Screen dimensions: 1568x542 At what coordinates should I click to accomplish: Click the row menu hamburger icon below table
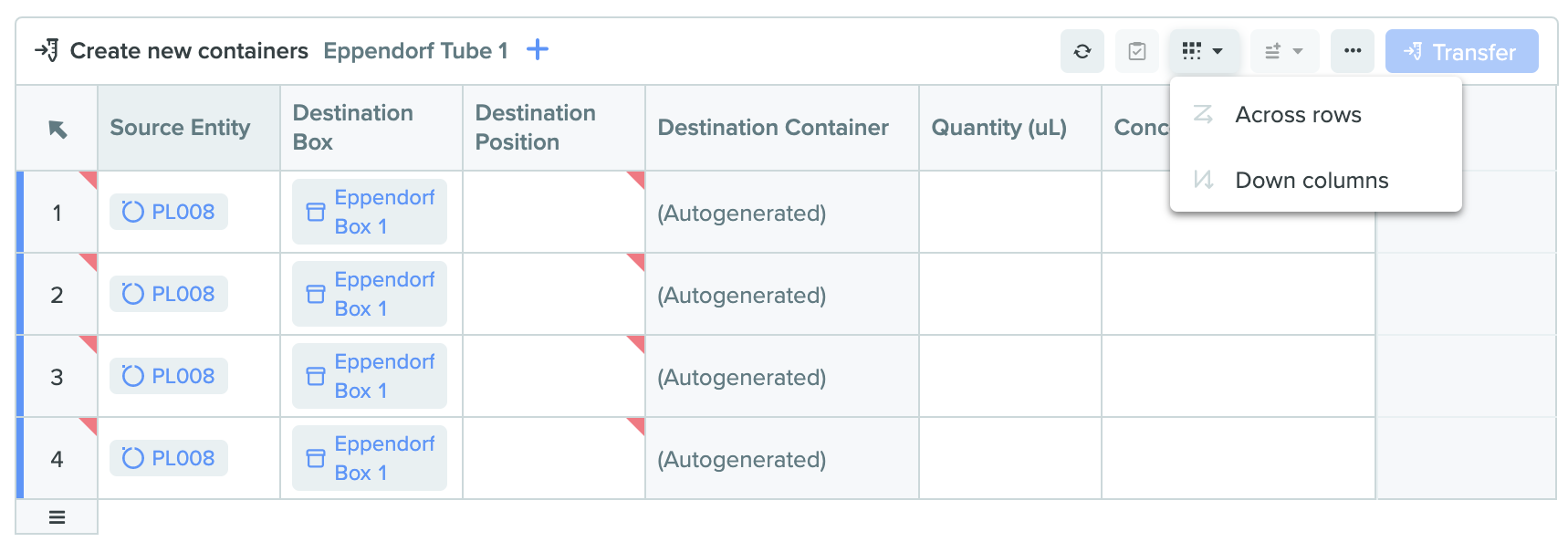coord(57,517)
